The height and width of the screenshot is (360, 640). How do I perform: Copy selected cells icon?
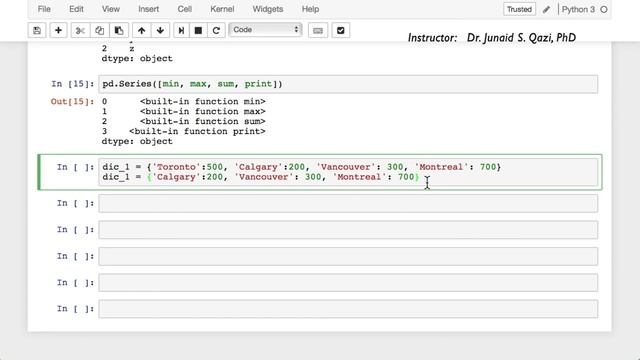point(99,30)
